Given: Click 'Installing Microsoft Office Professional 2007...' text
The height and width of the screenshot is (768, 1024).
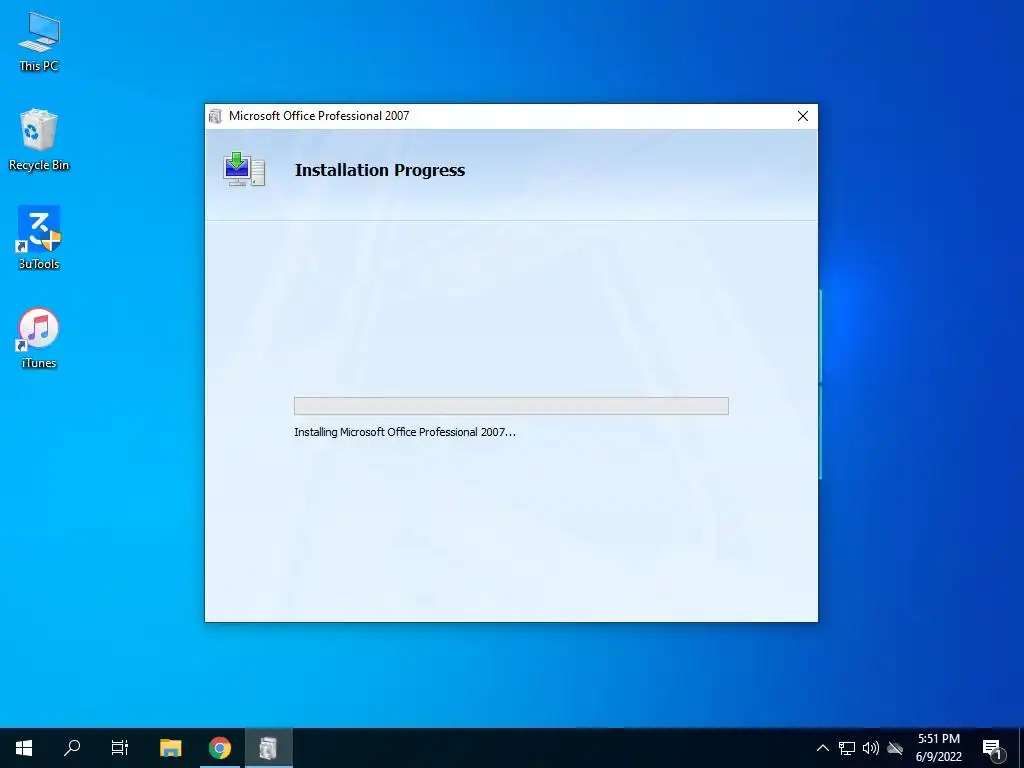Looking at the screenshot, I should pos(405,432).
